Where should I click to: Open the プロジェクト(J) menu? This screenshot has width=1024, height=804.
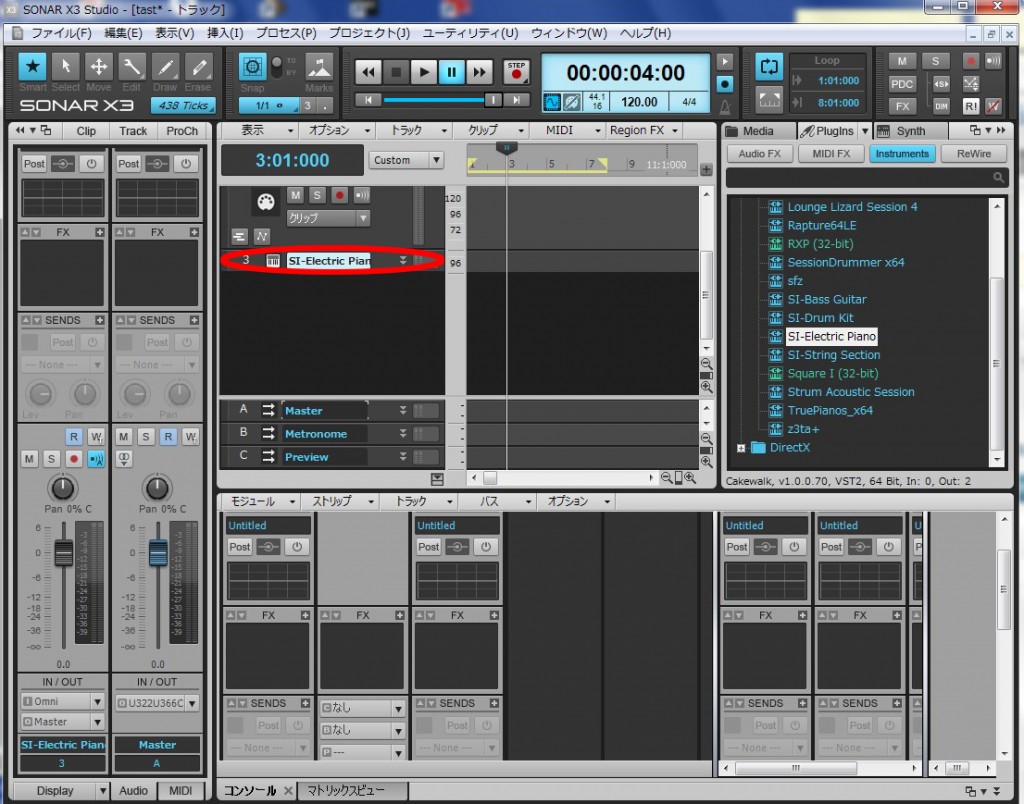tap(369, 33)
